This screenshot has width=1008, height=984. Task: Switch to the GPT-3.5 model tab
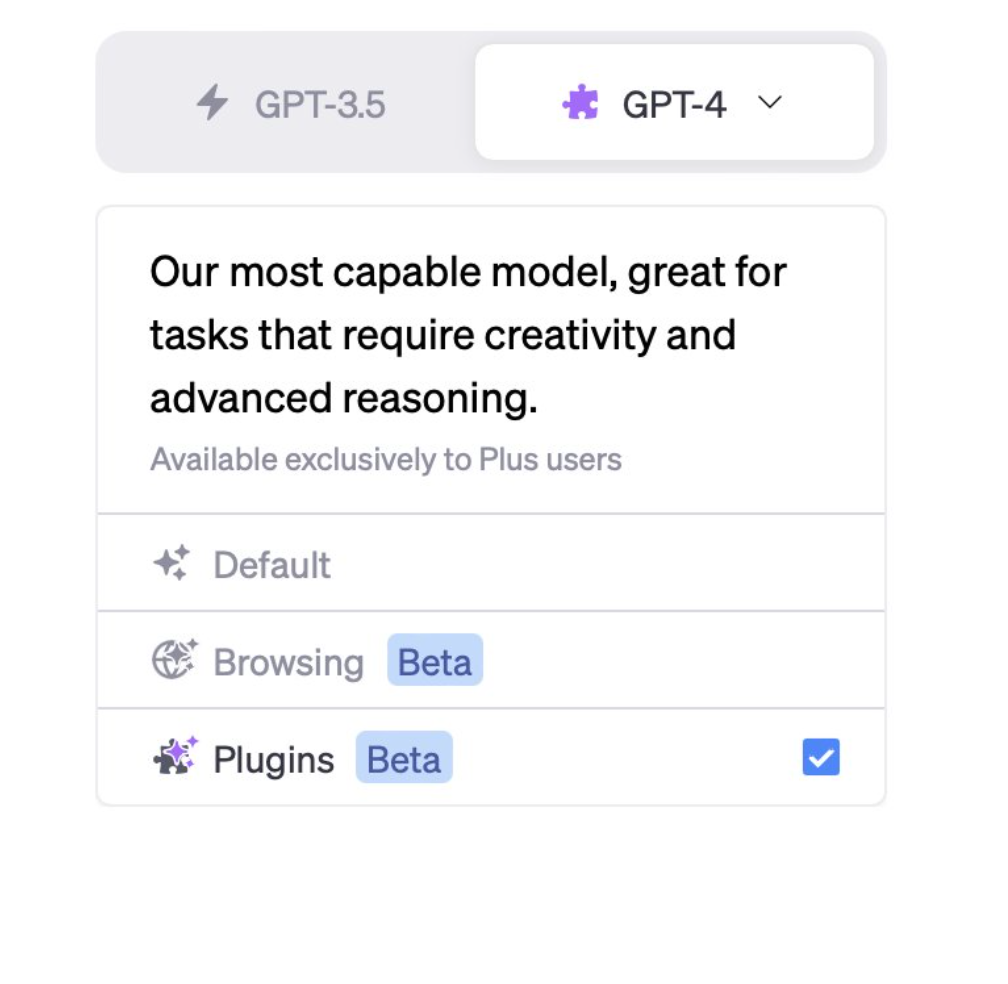(319, 104)
